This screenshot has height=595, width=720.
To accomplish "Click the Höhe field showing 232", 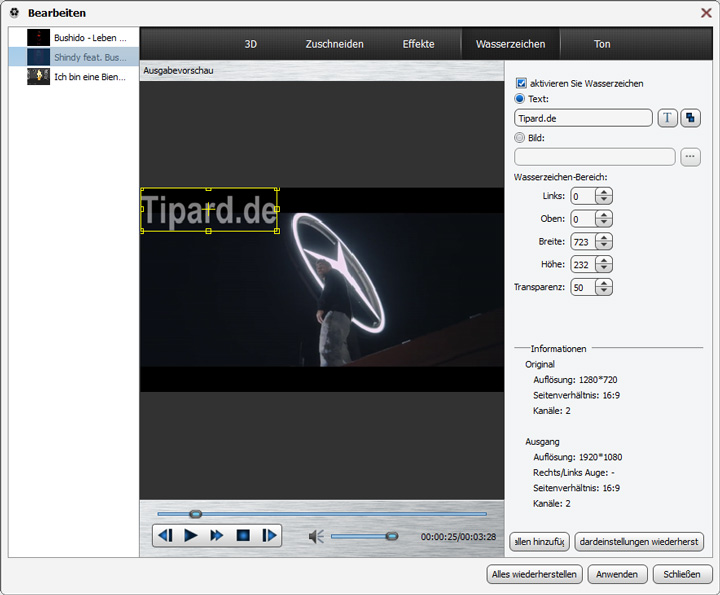I will 583,264.
